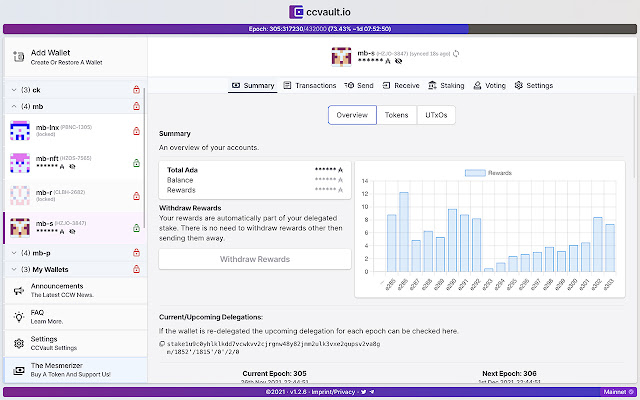
Task: Select the mb-r wallet in sidebar
Action: (x=75, y=196)
